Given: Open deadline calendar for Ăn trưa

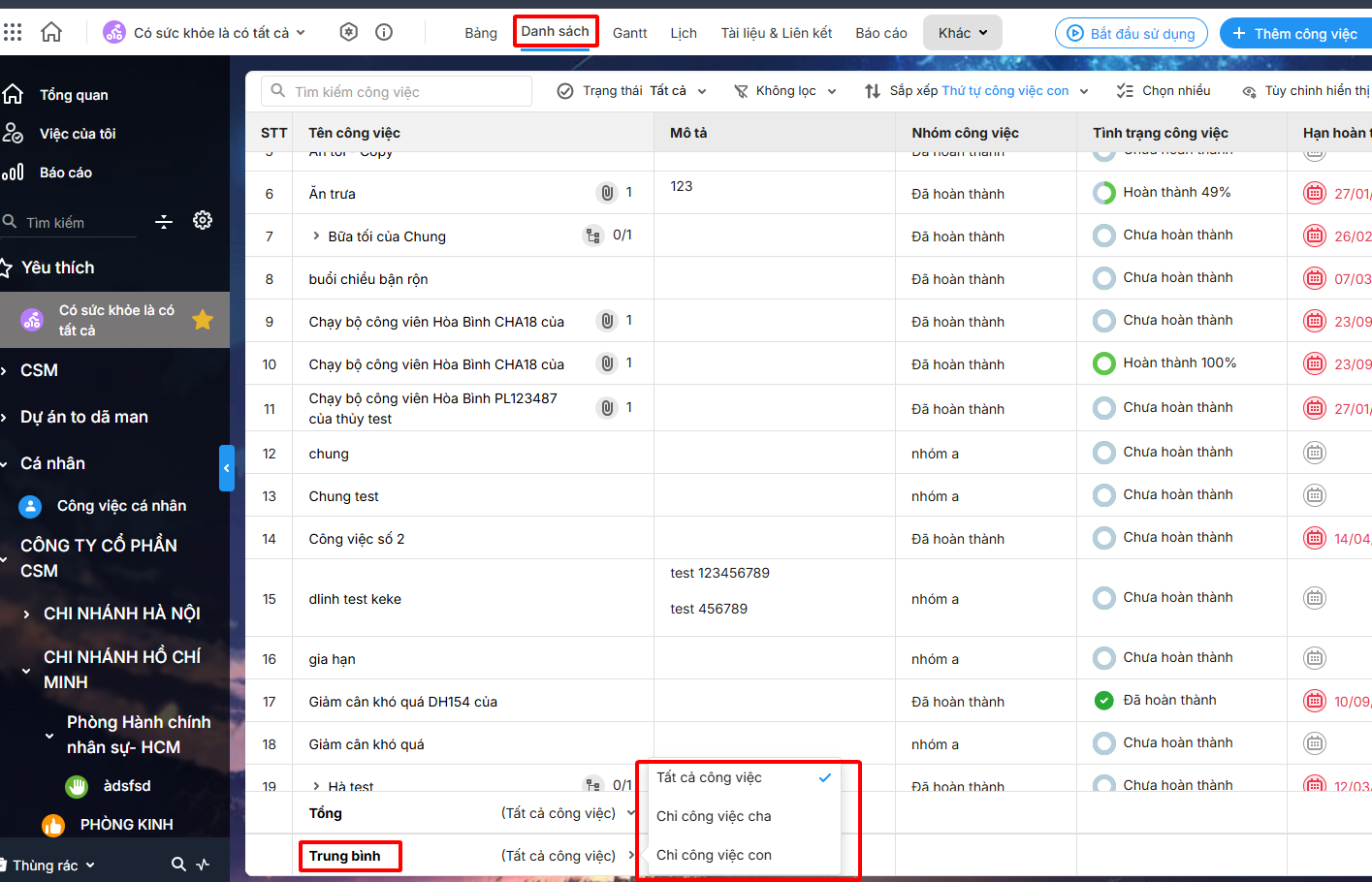Looking at the screenshot, I should tap(1315, 193).
